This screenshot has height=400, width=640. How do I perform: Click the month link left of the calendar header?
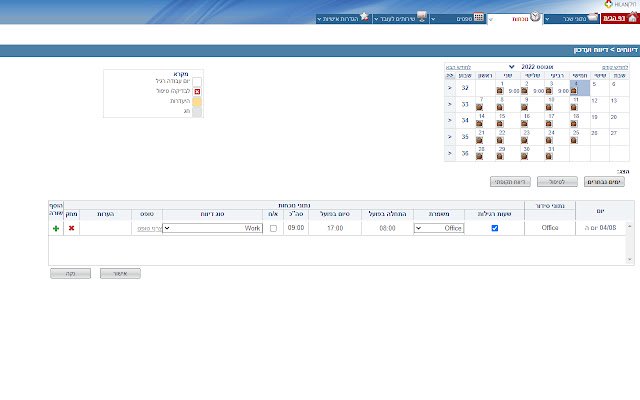coord(458,67)
